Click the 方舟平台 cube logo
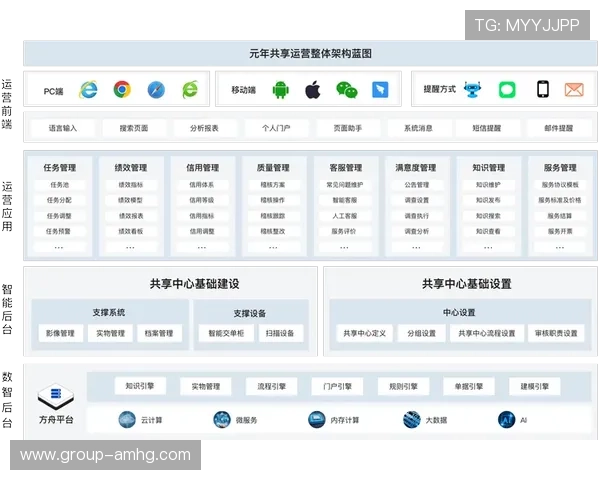 point(56,397)
